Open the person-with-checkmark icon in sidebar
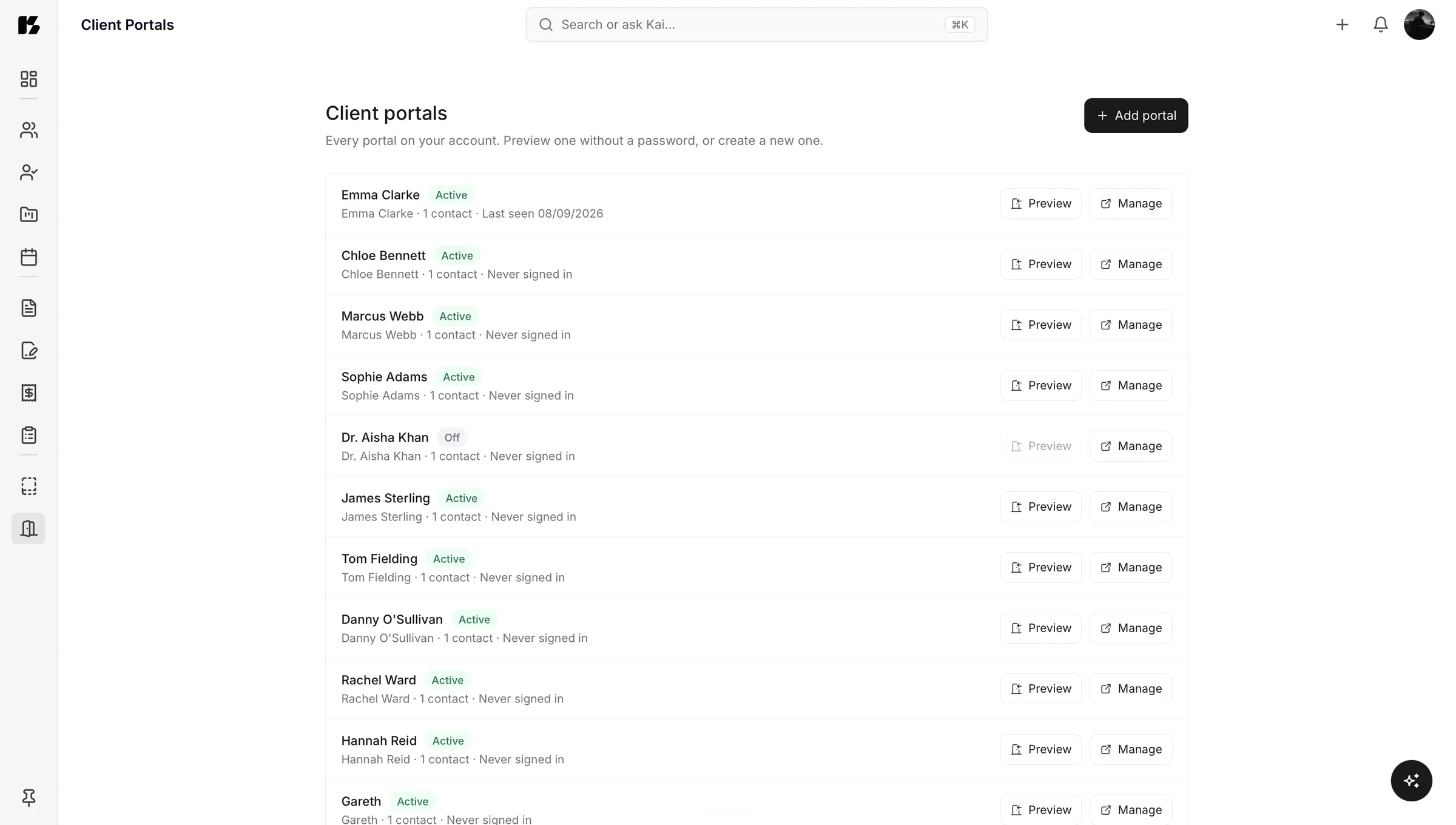Viewport: 1456px width, 825px height. (x=29, y=172)
